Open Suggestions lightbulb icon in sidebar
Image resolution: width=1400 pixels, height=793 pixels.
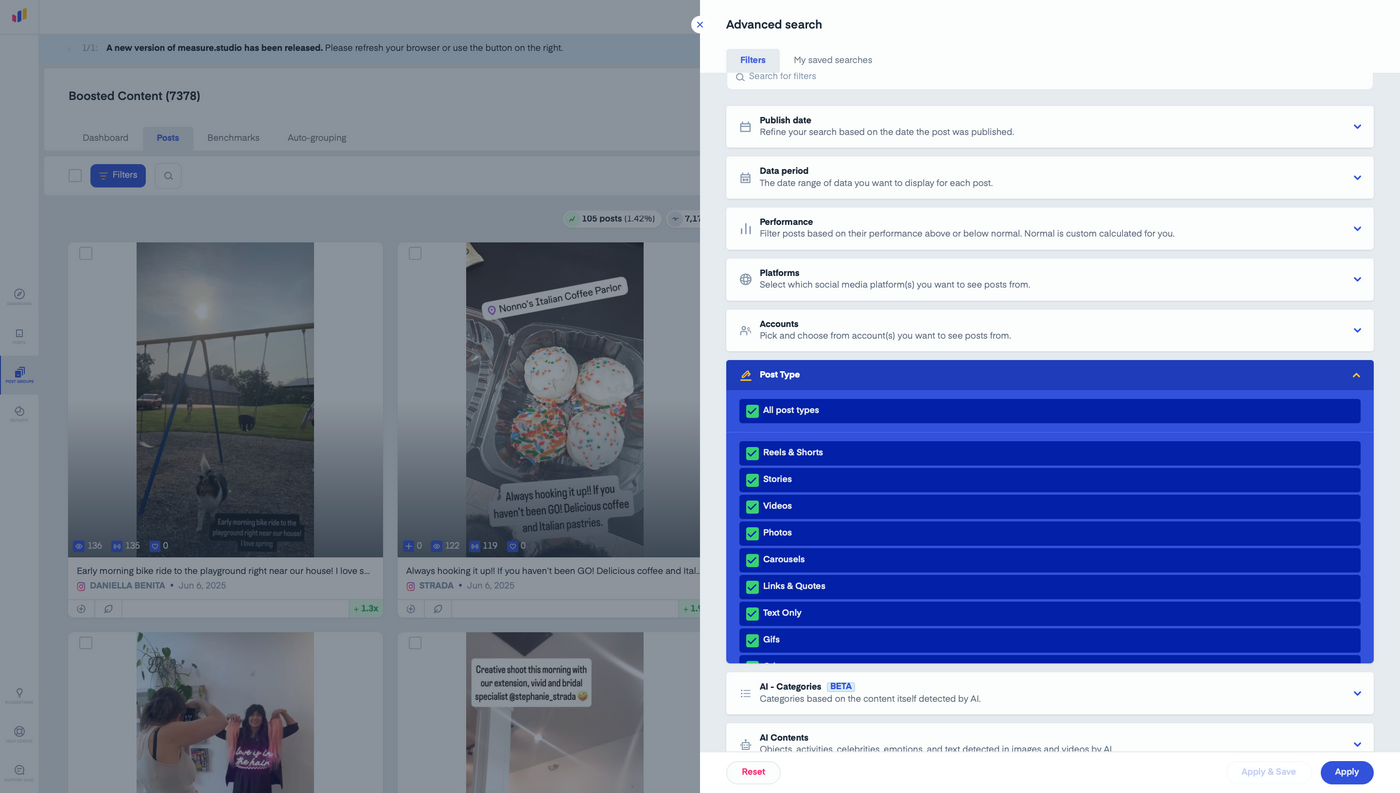[19, 693]
